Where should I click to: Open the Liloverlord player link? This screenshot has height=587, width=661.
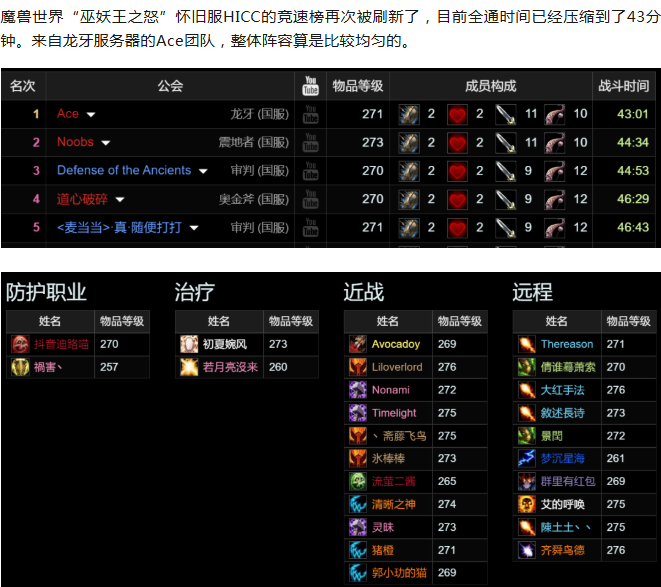coord(397,367)
